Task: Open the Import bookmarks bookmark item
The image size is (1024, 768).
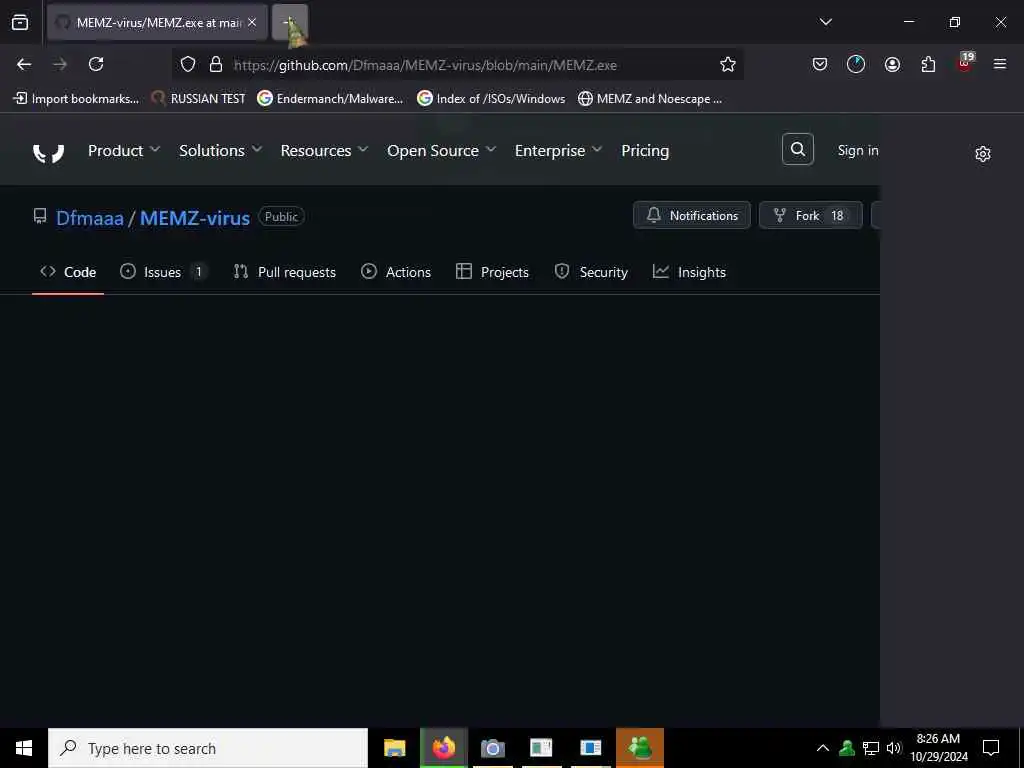Action: tap(76, 99)
